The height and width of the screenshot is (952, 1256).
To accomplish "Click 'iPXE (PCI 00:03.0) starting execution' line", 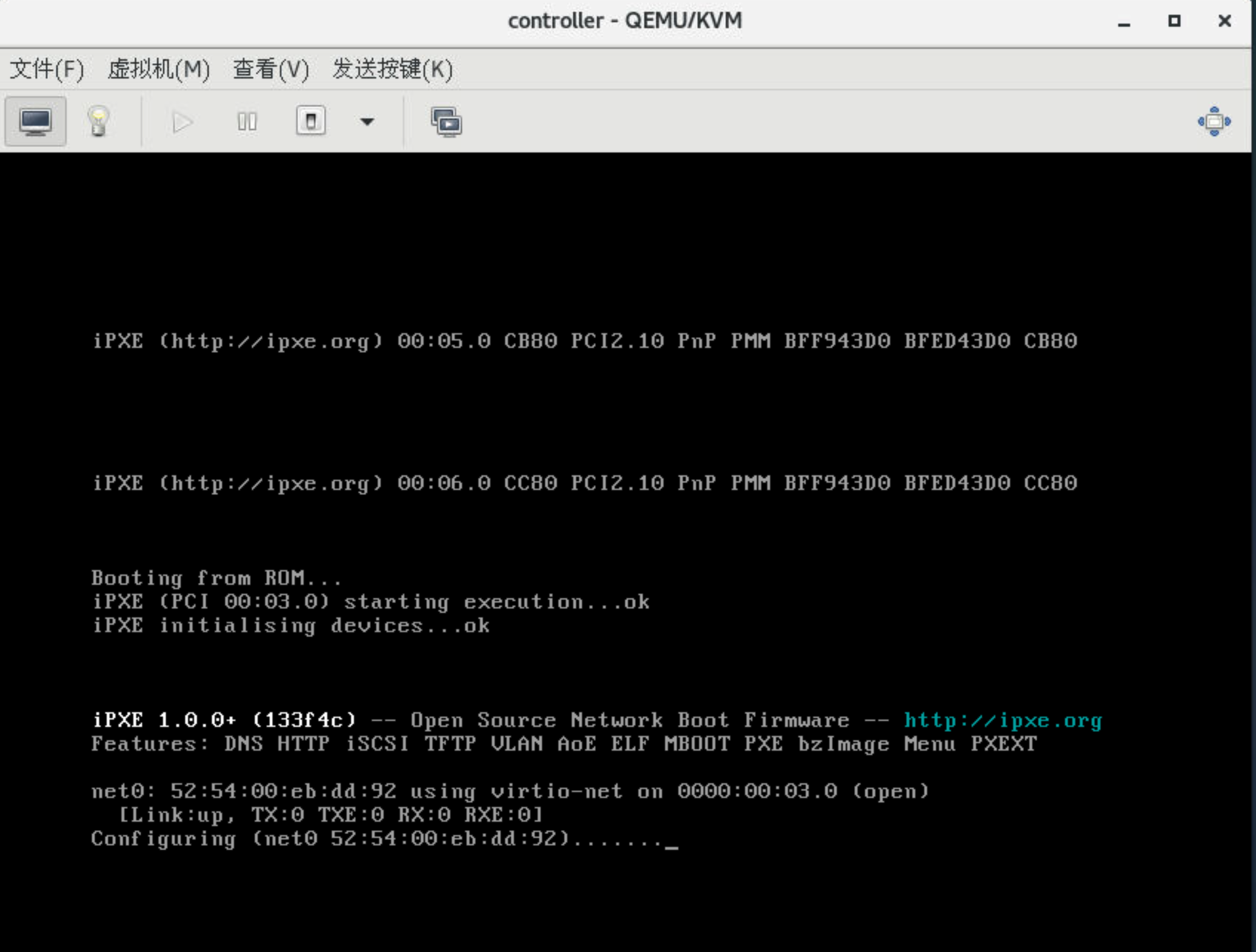I will pyautogui.click(x=370, y=602).
